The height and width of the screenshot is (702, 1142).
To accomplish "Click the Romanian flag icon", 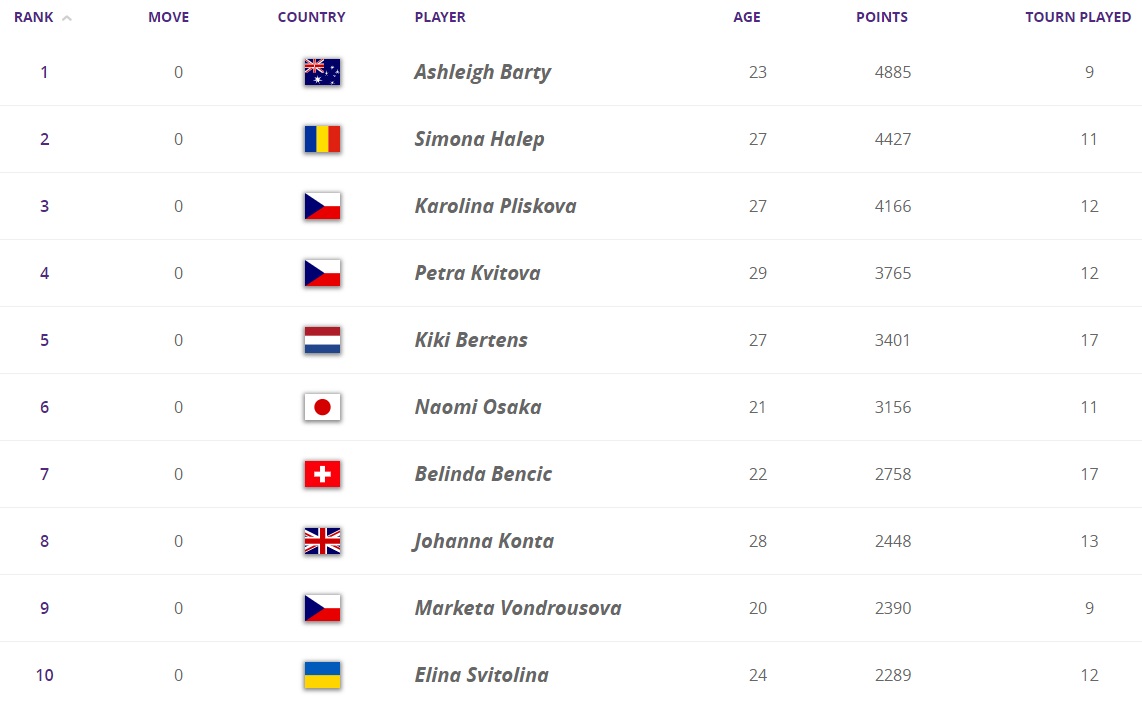I will coord(322,139).
